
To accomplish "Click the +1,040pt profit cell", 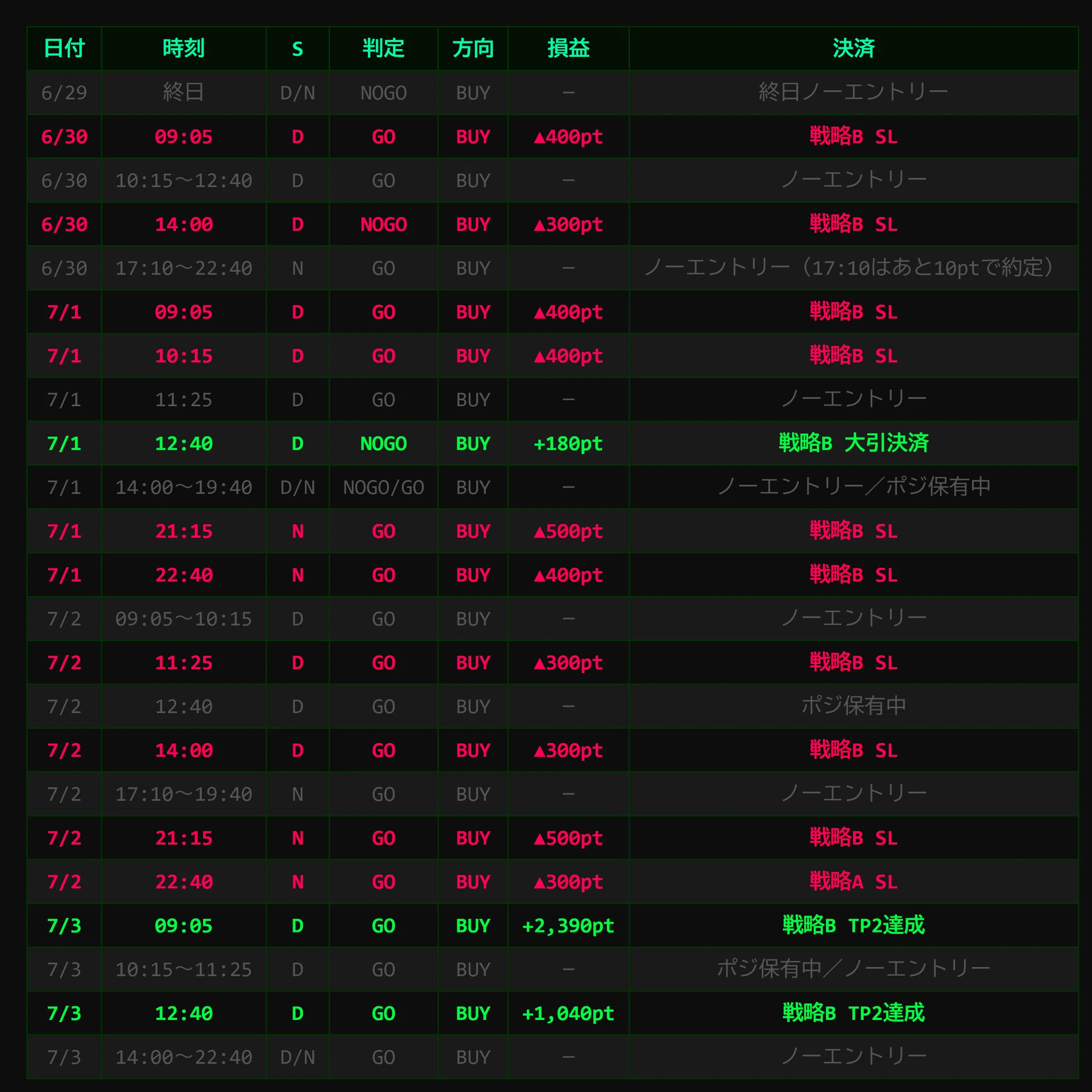I will [x=568, y=1013].
